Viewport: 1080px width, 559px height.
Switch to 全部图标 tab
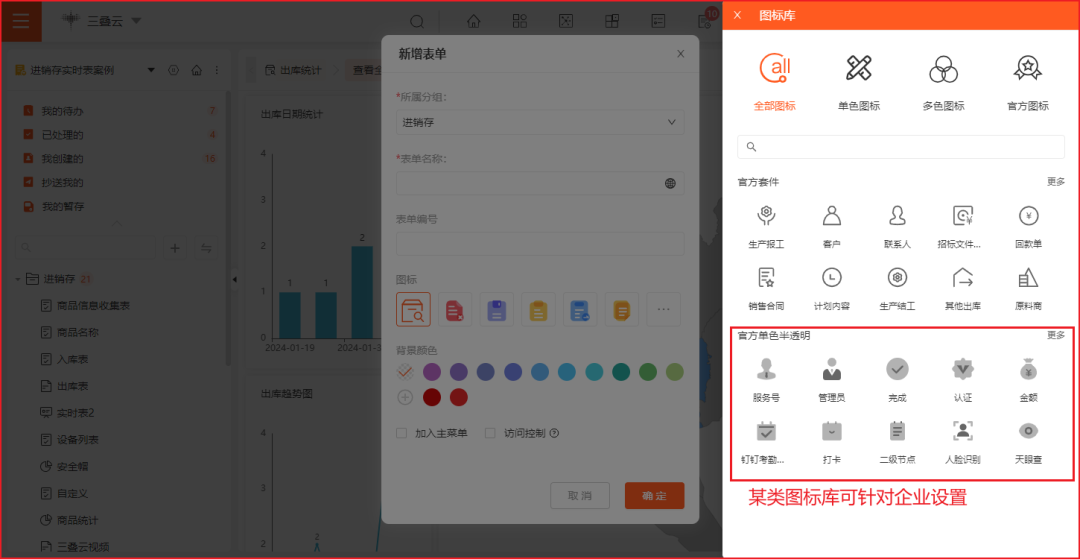pos(775,83)
